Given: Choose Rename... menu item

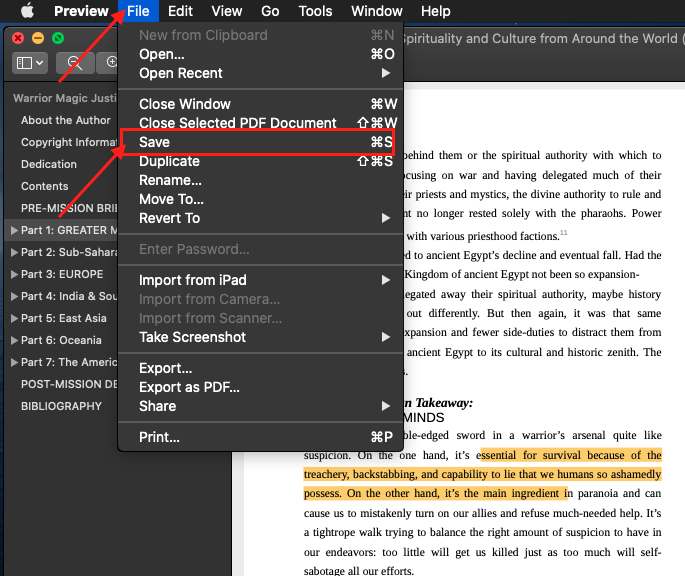Looking at the screenshot, I should (x=260, y=180).
